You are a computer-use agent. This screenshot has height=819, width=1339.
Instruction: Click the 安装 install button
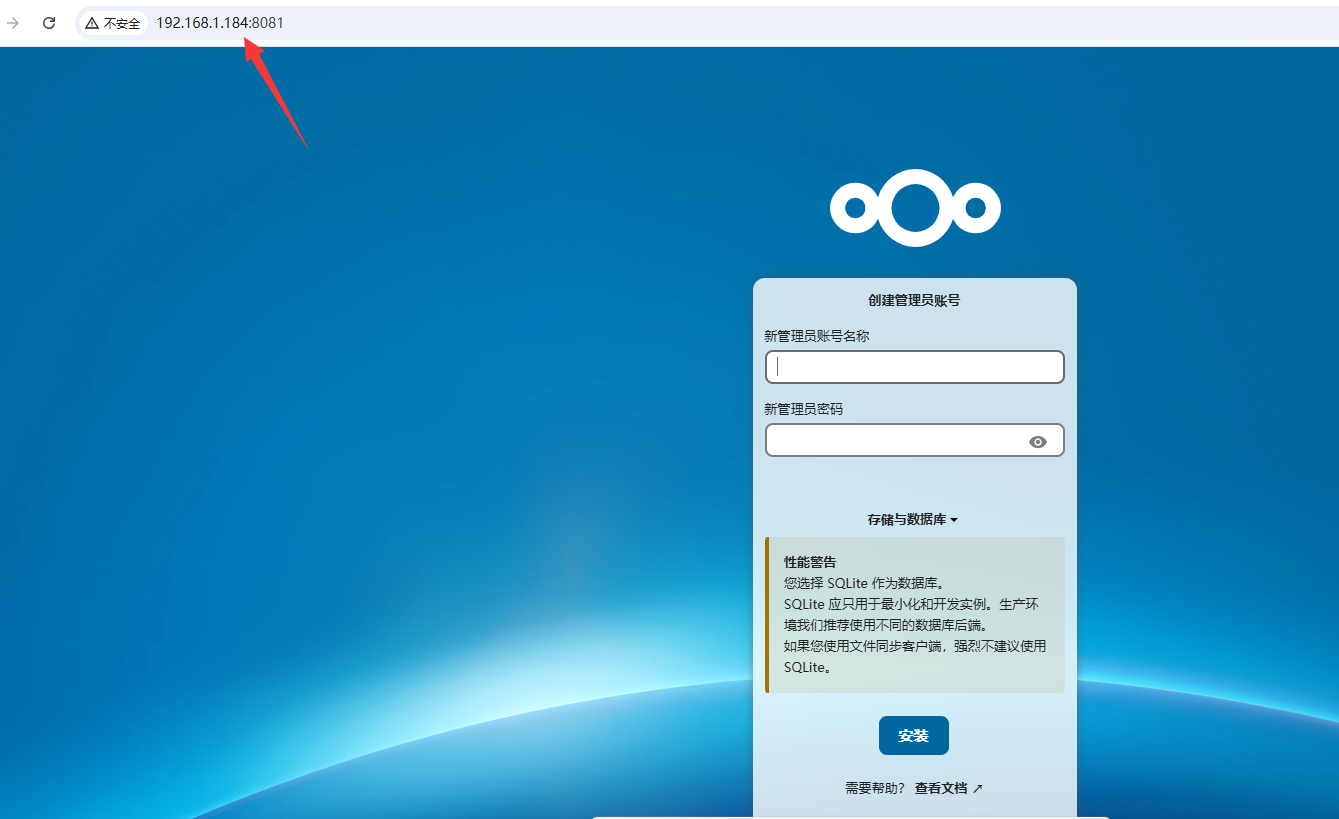click(x=914, y=736)
